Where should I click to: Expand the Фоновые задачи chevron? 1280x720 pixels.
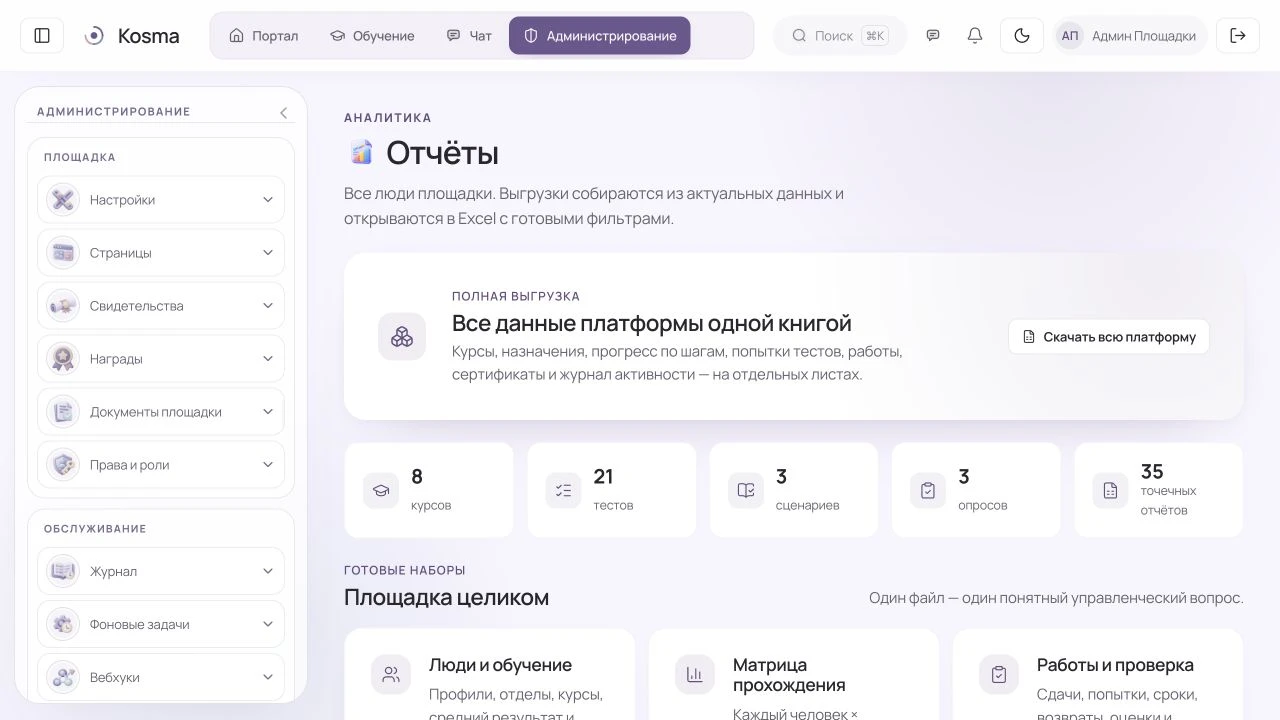268,624
